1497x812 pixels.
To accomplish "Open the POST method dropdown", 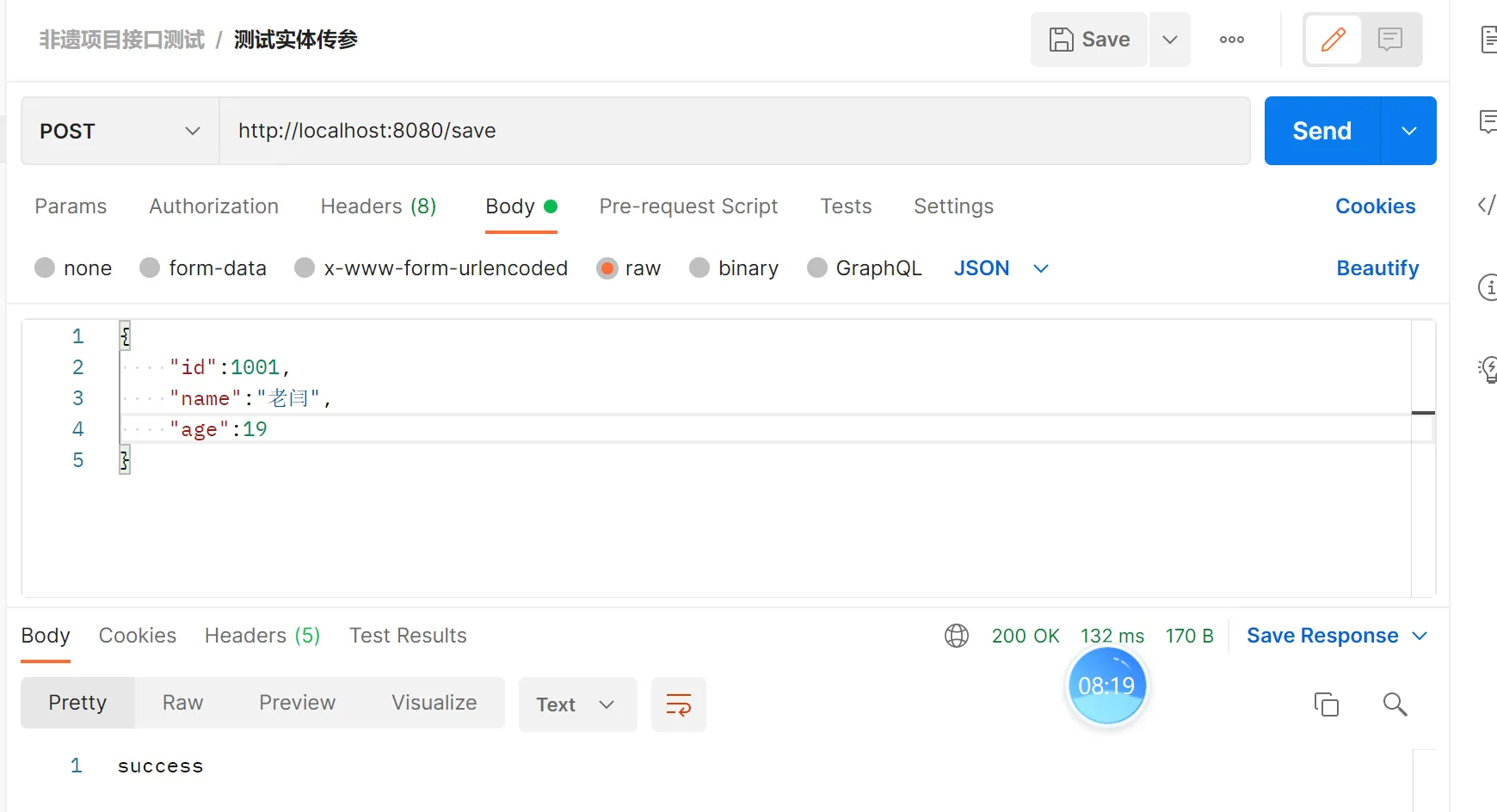I will pos(120,131).
